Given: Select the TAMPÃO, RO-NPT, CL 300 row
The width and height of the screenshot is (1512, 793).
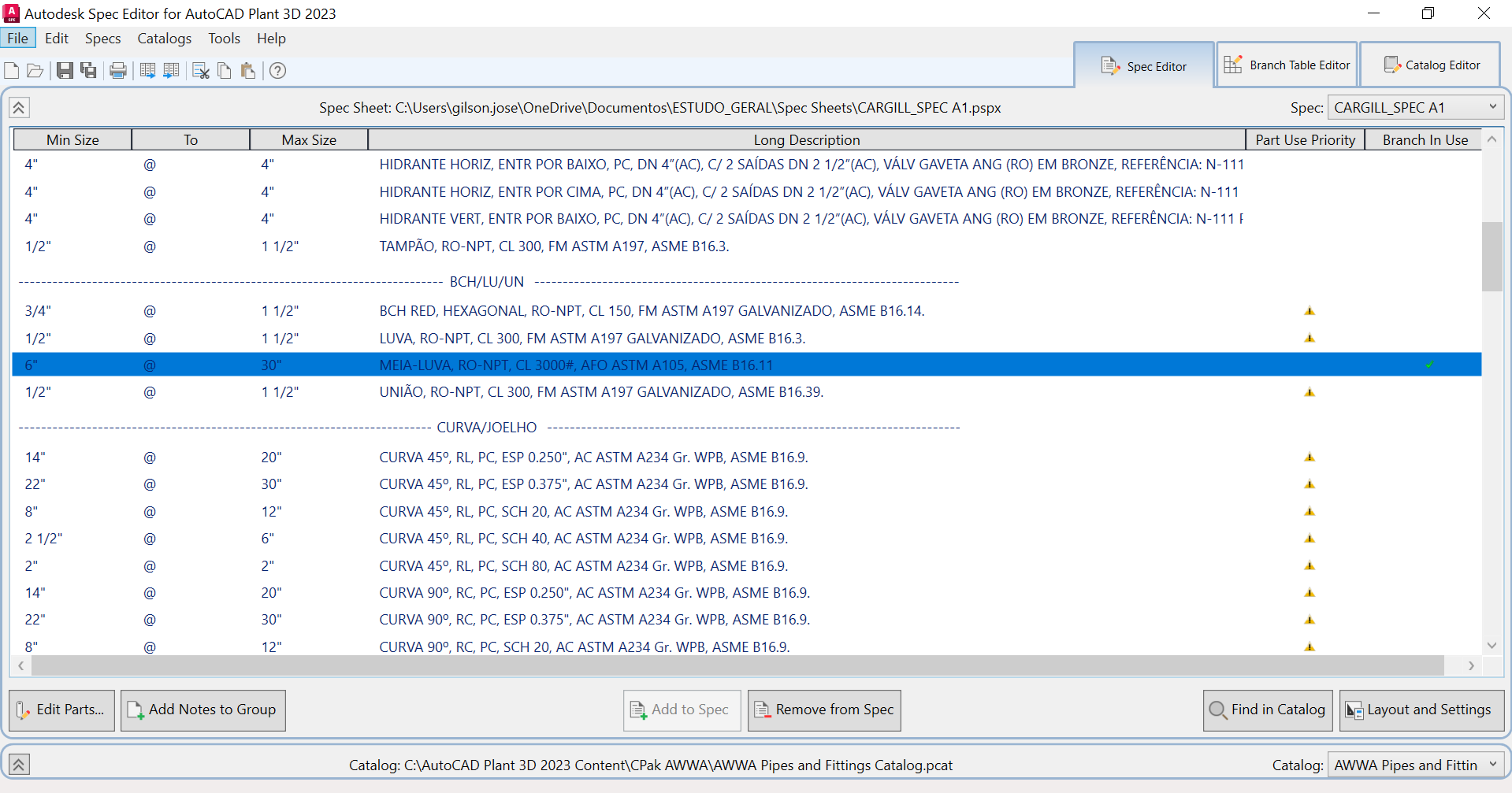Looking at the screenshot, I should [x=746, y=246].
